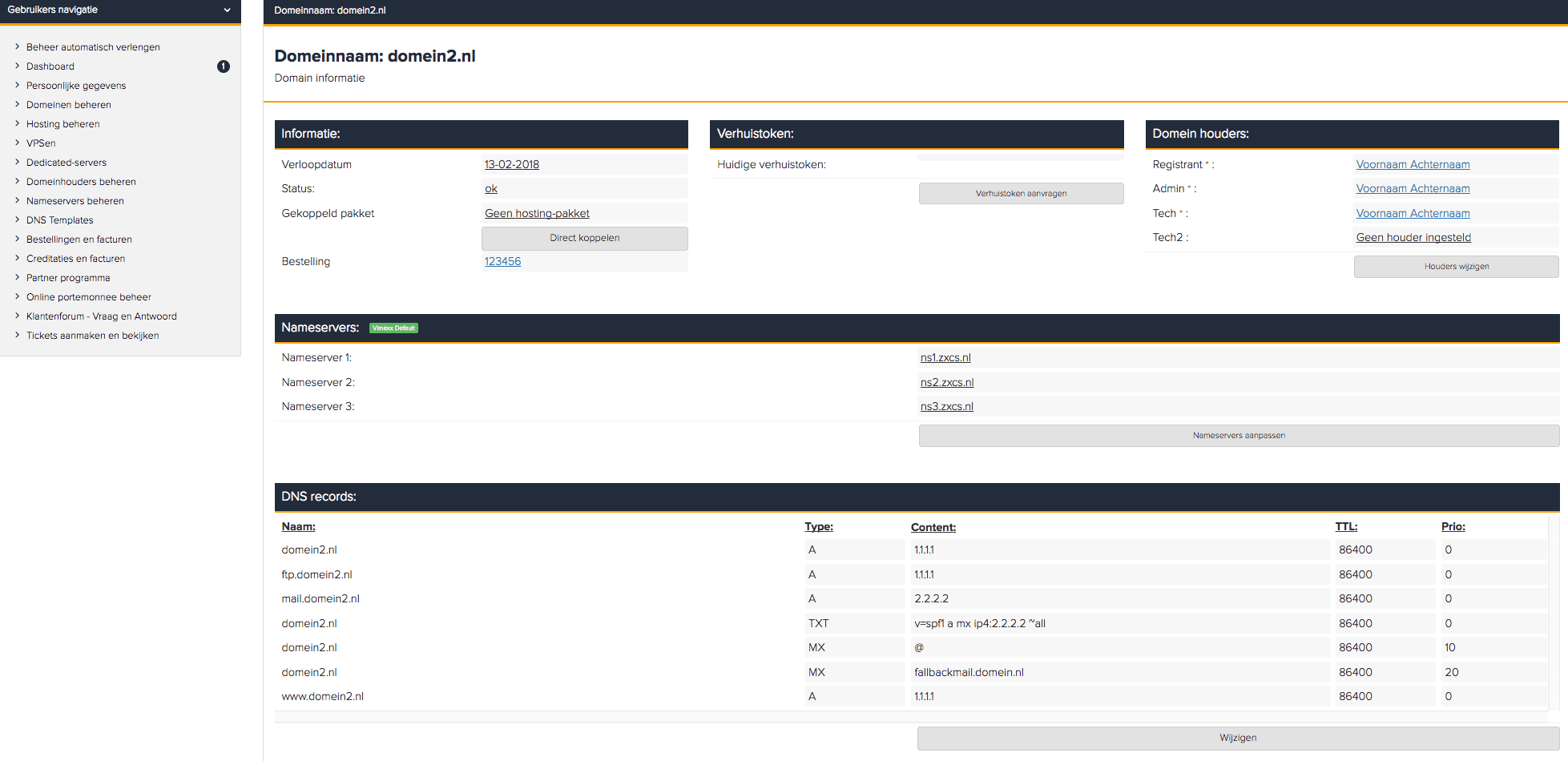Open the Registrant Voornaam Achternaam link
The image size is (1568, 761).
point(1413,165)
